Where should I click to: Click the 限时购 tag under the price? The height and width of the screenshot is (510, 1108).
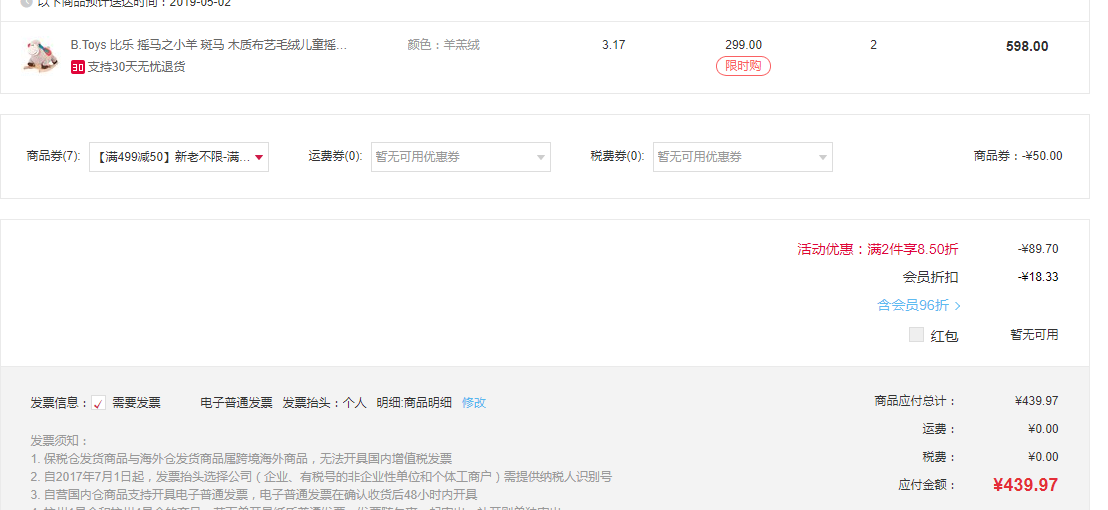click(743, 66)
